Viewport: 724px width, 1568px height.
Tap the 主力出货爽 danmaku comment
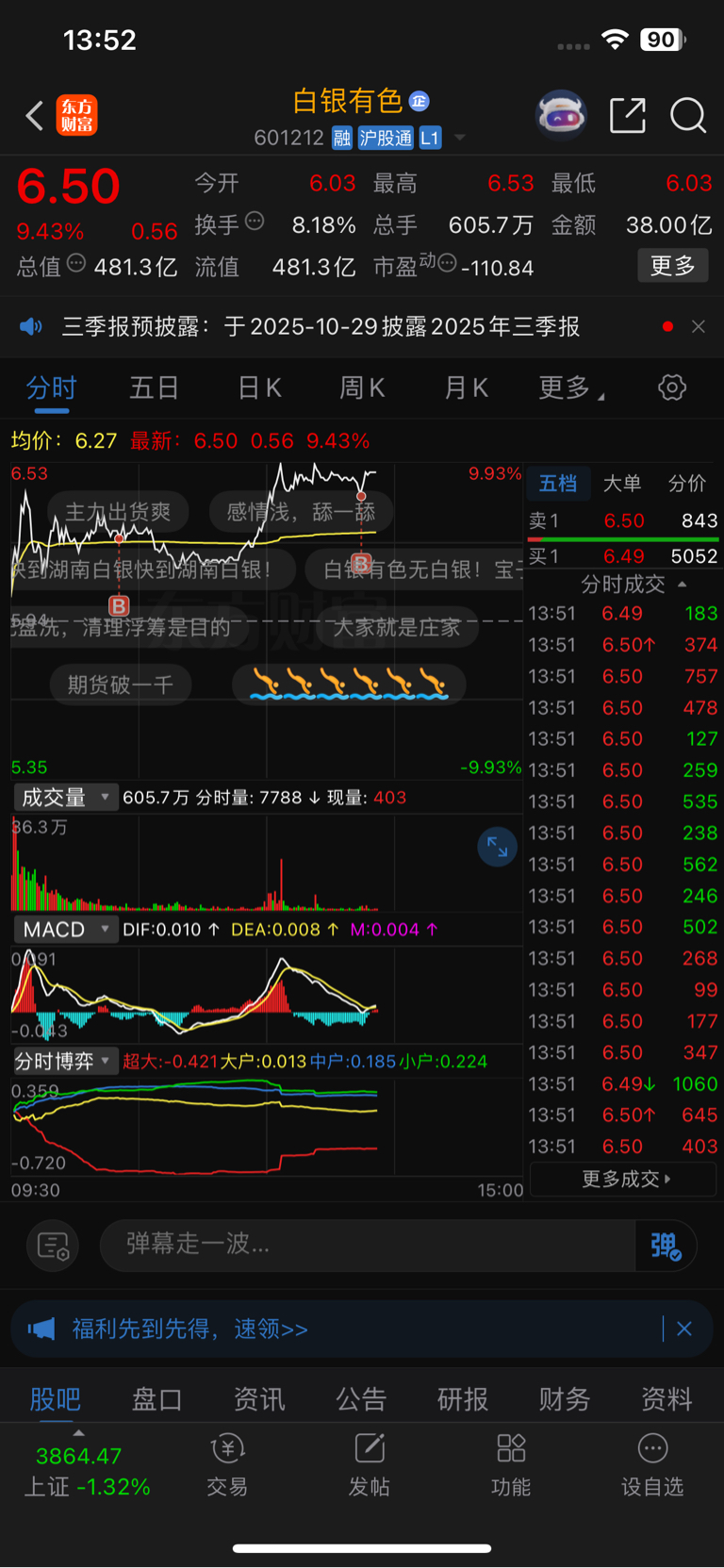pos(118,512)
